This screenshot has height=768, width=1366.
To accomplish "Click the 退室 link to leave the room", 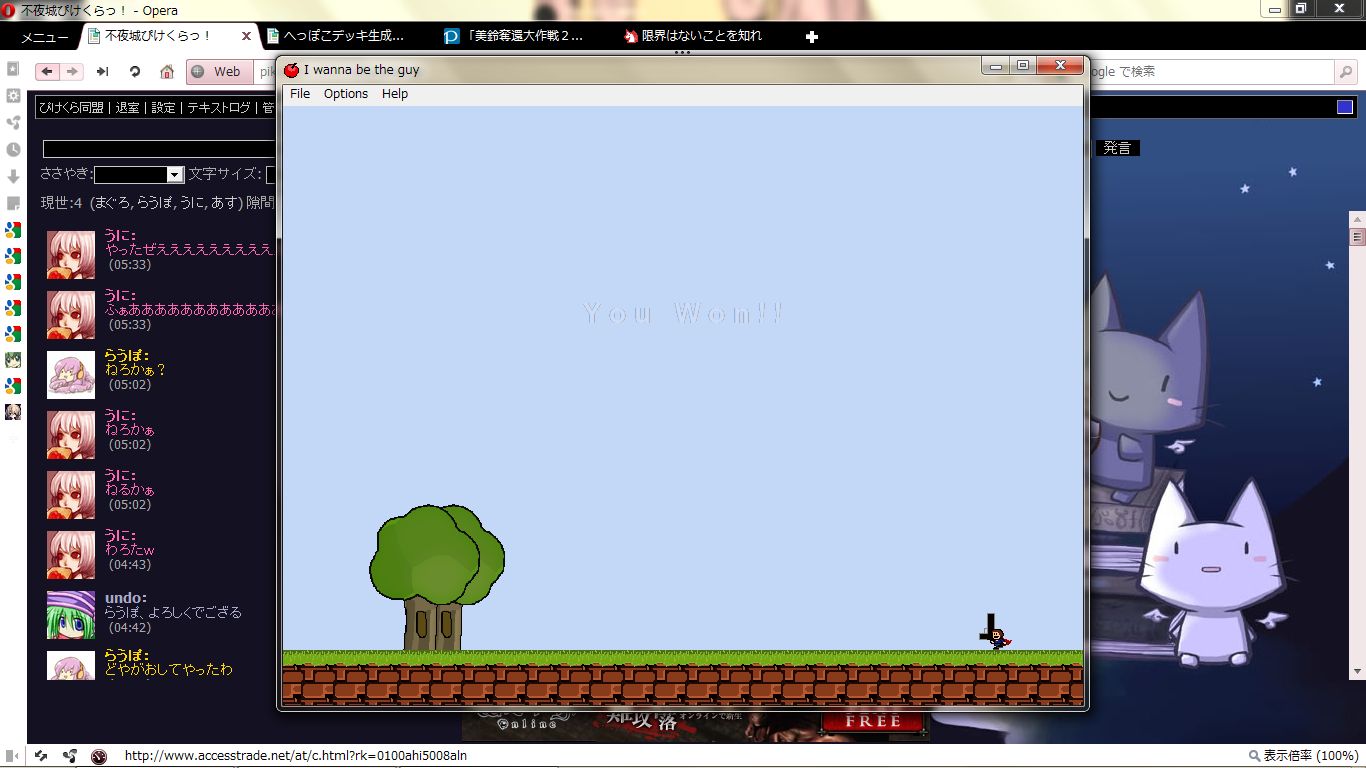I will [128, 108].
